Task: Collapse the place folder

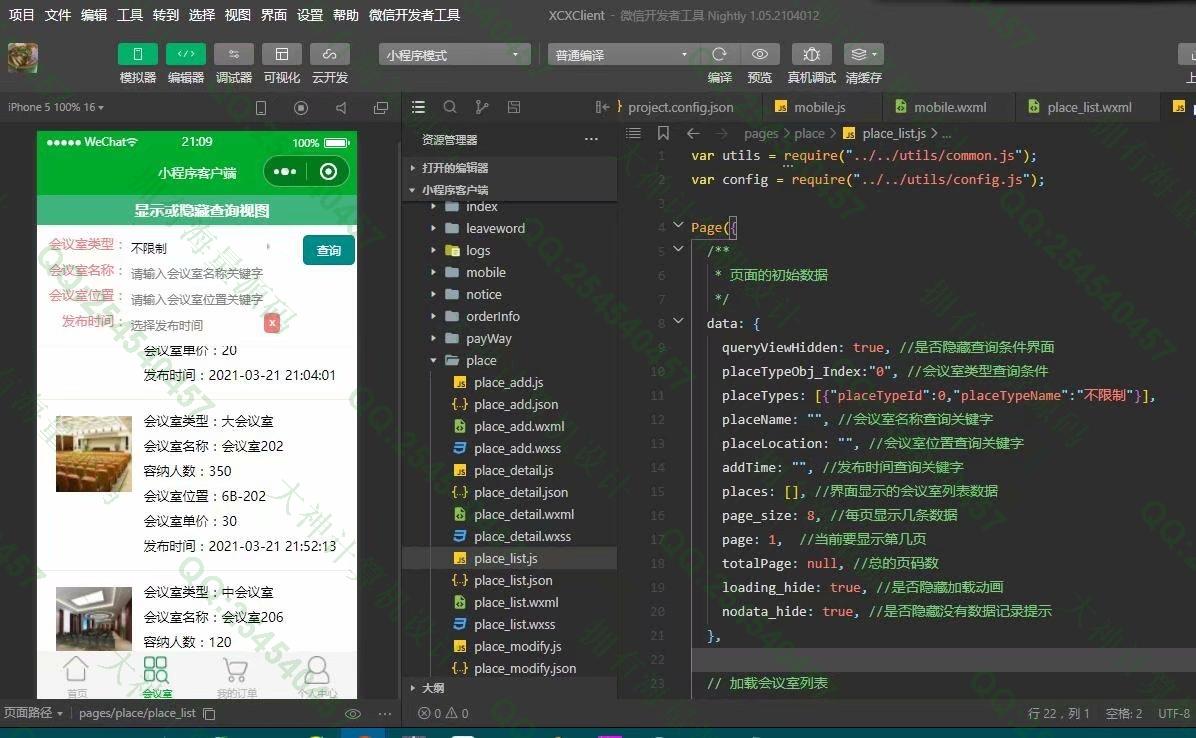Action: [x=481, y=361]
